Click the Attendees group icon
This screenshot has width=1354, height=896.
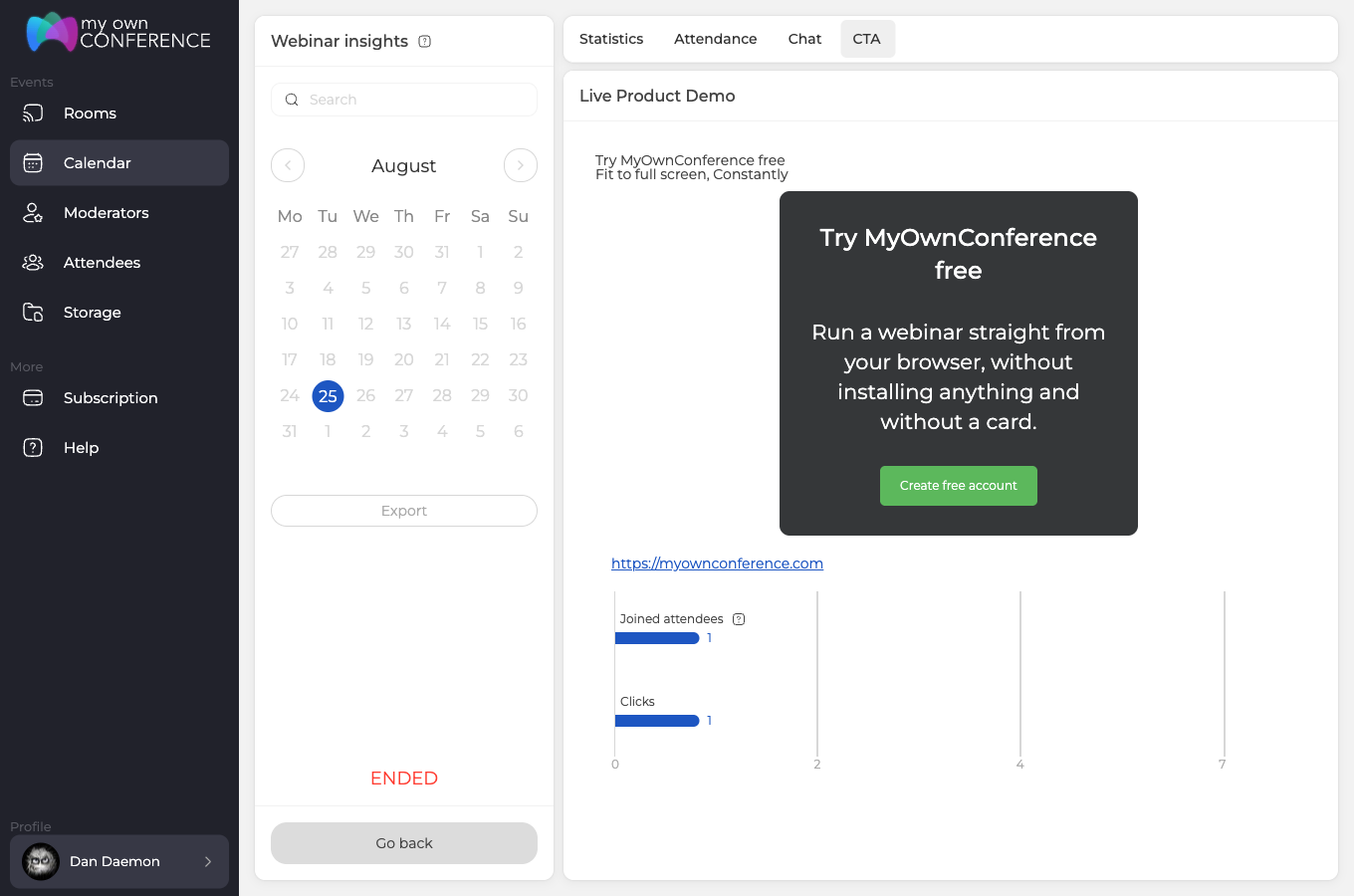click(x=33, y=263)
